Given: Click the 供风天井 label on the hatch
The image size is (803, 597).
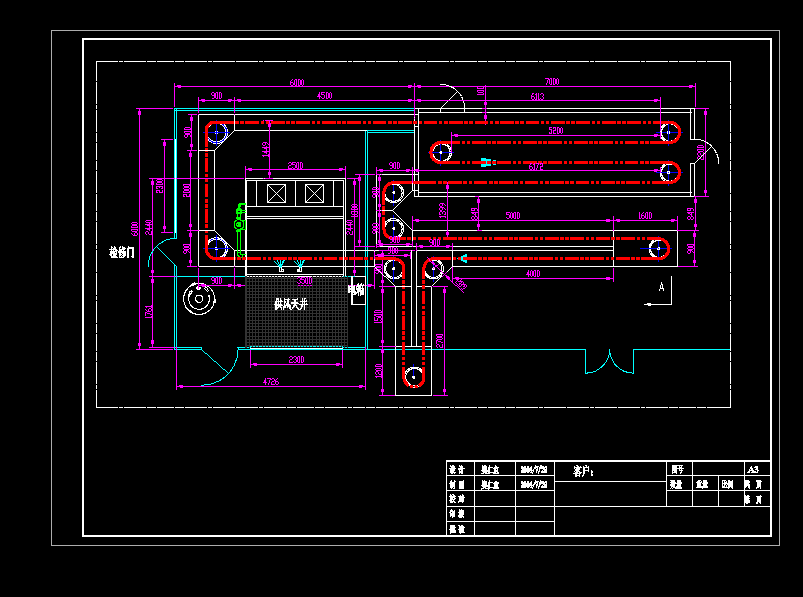Looking at the screenshot, I should click(290, 304).
